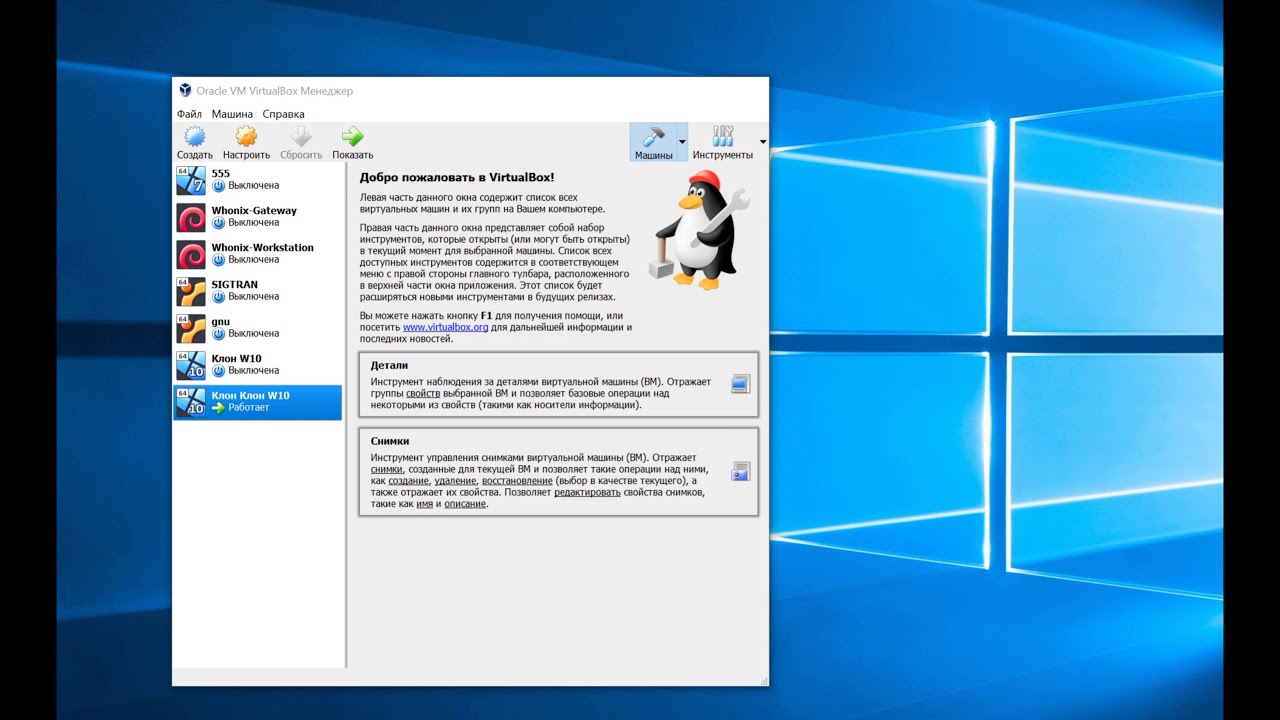The height and width of the screenshot is (720, 1280).
Task: Click the gnu machine OS icon
Action: 191,328
